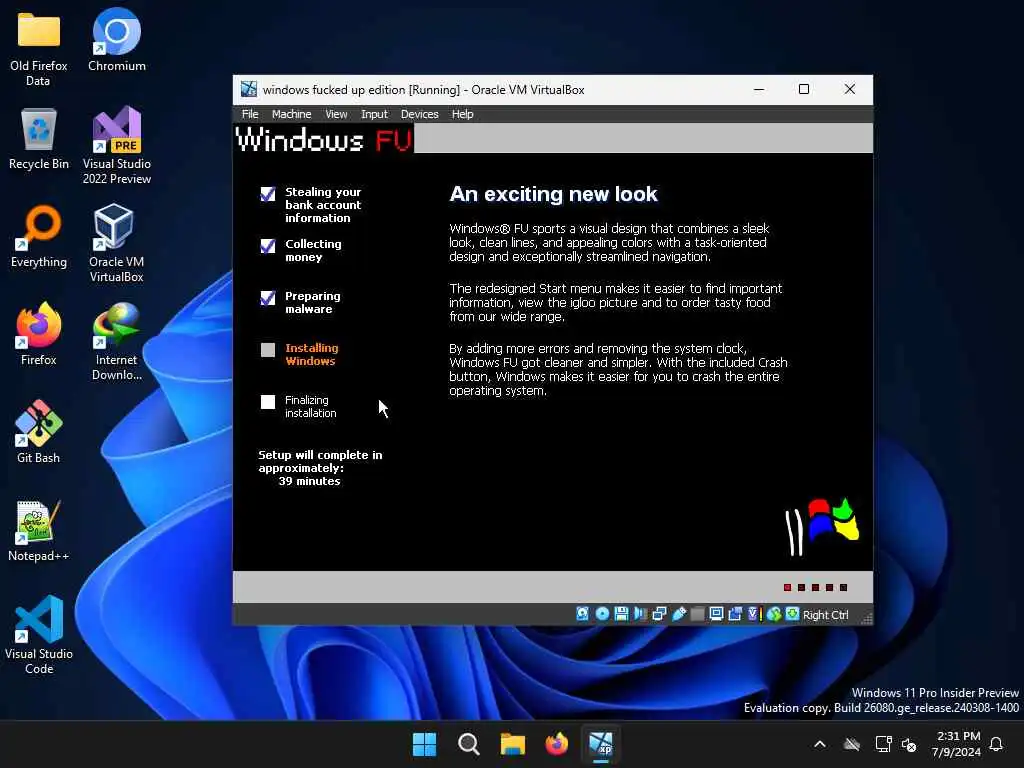Open the Machine menu
Image resolution: width=1024 pixels, height=768 pixels.
point(291,114)
